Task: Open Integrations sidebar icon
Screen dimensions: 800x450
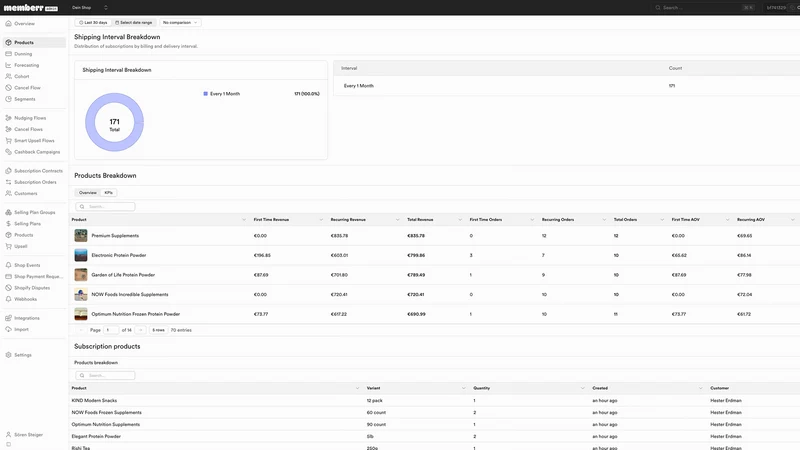Action: 8,318
